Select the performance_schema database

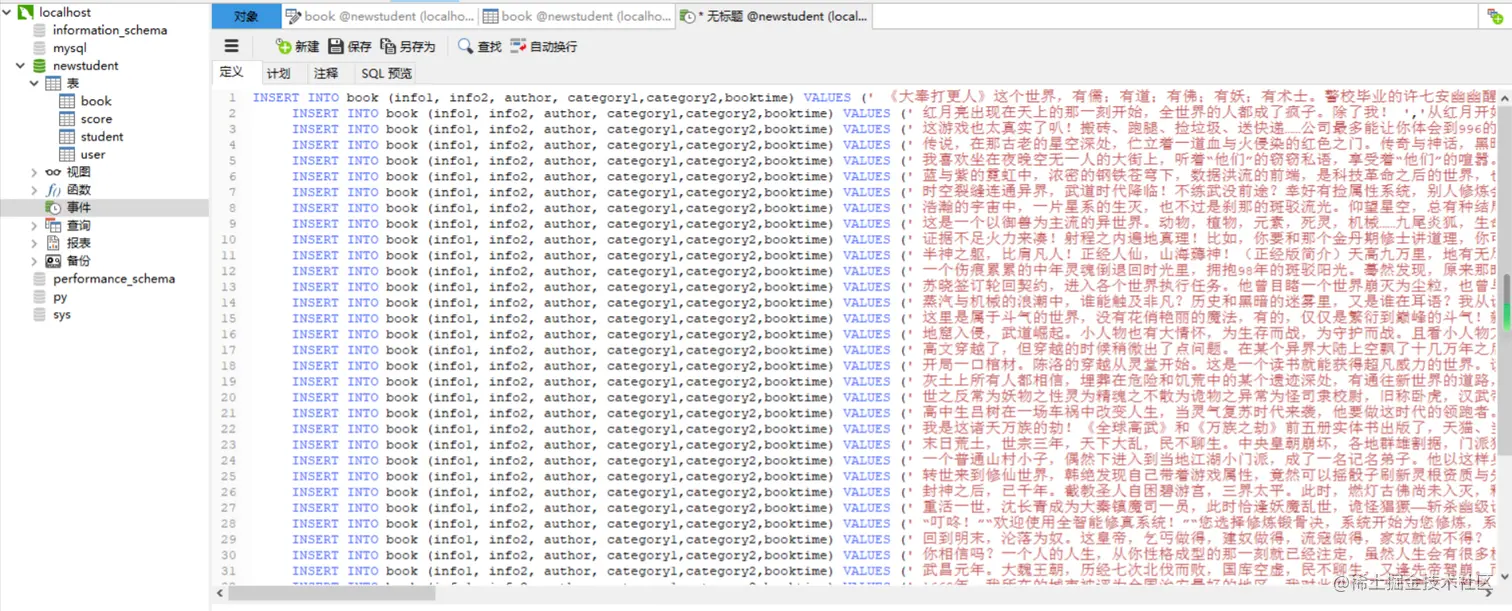[114, 279]
